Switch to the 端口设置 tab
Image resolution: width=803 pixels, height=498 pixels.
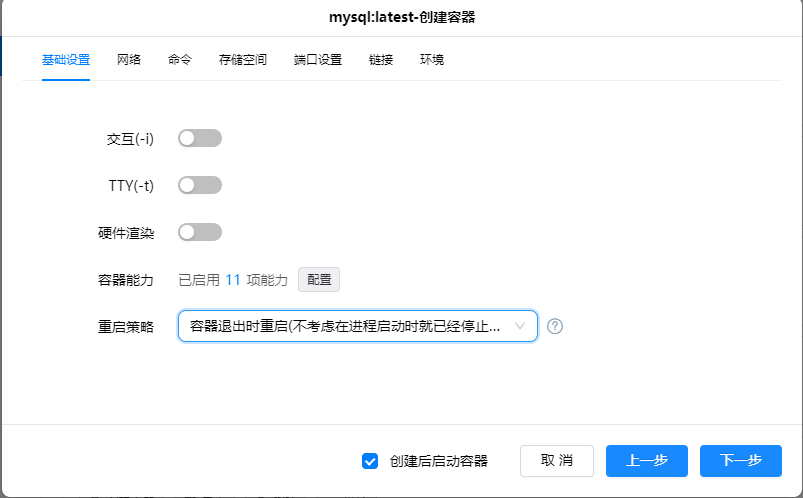(318, 60)
